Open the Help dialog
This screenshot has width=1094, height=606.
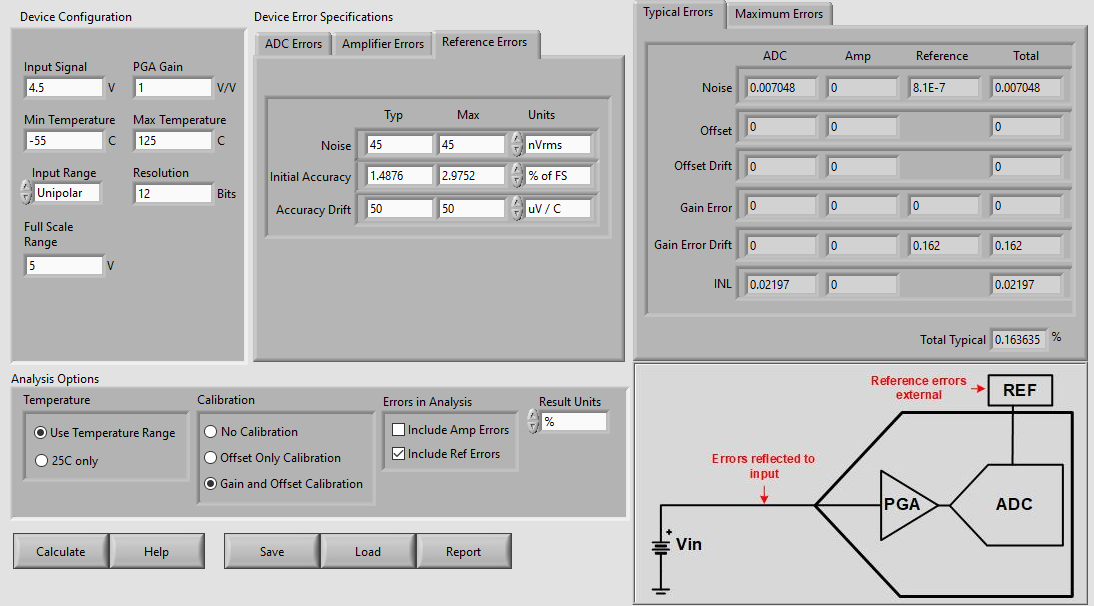(x=157, y=551)
